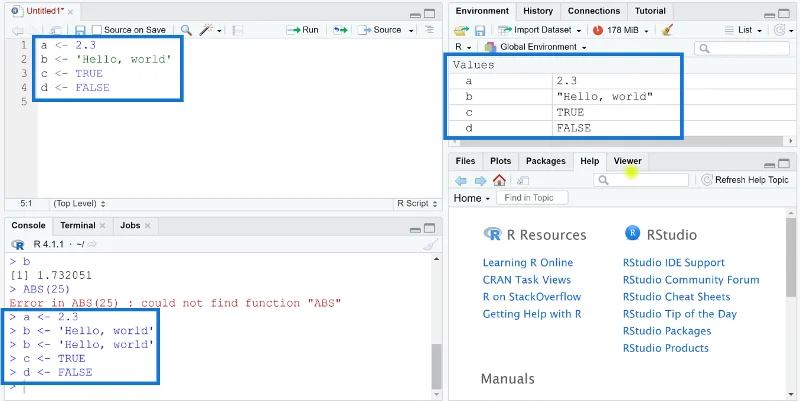The height and width of the screenshot is (401, 800).
Task: Click the code tools magic wand icon
Action: (x=206, y=30)
